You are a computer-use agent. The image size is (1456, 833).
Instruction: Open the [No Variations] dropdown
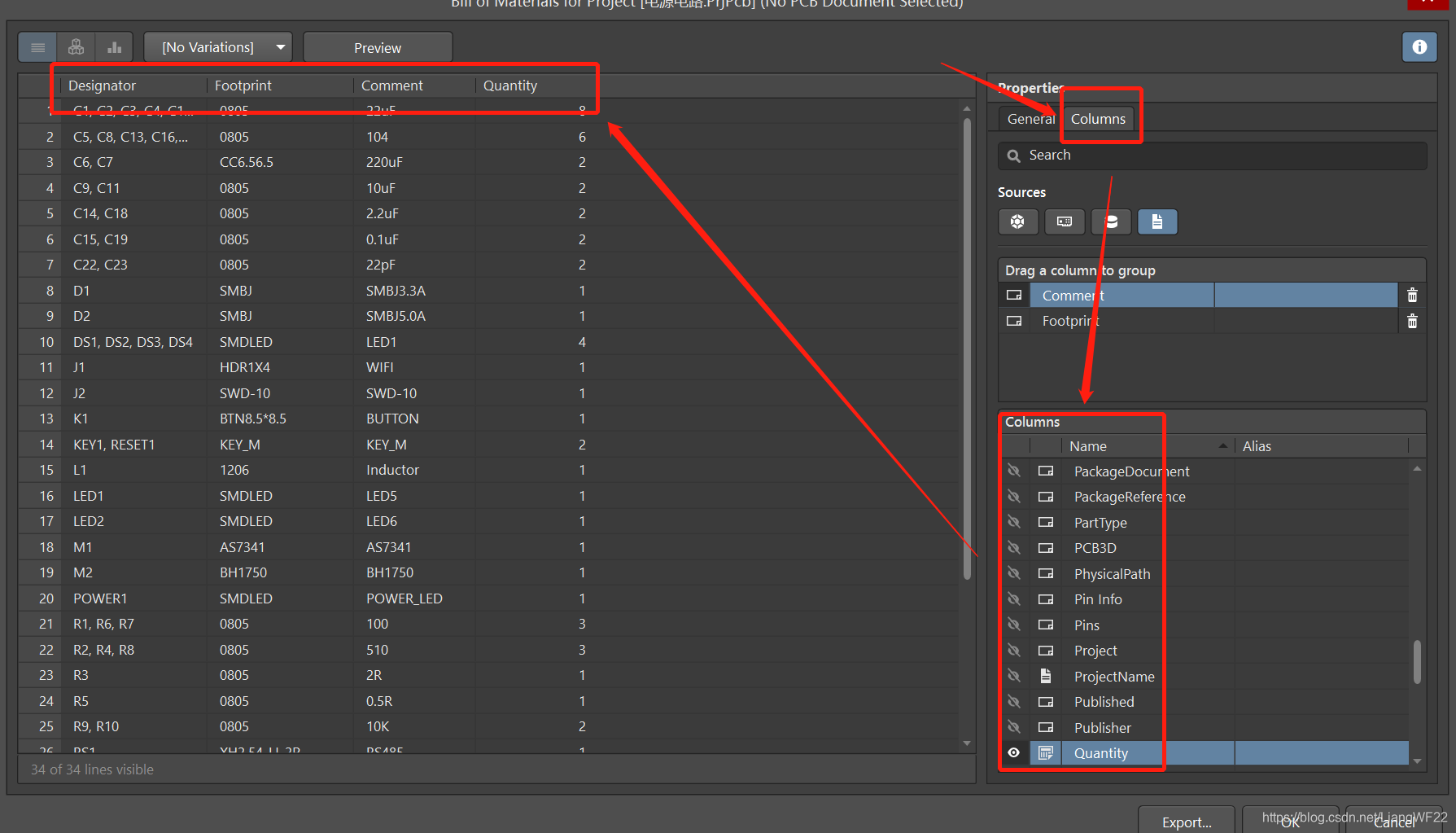[x=218, y=47]
